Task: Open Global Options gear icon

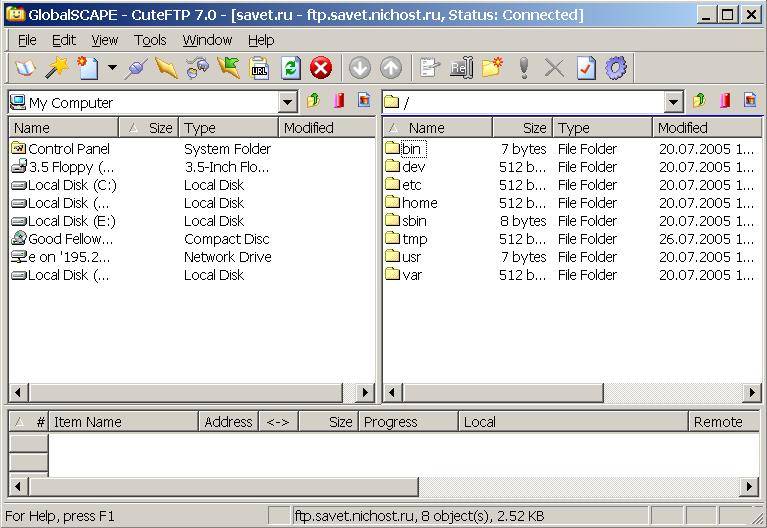Action: [616, 68]
